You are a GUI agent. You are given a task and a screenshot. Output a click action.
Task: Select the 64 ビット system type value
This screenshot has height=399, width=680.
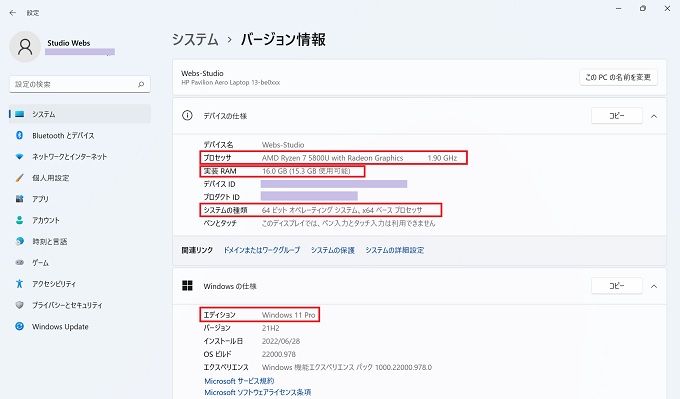tap(342, 210)
